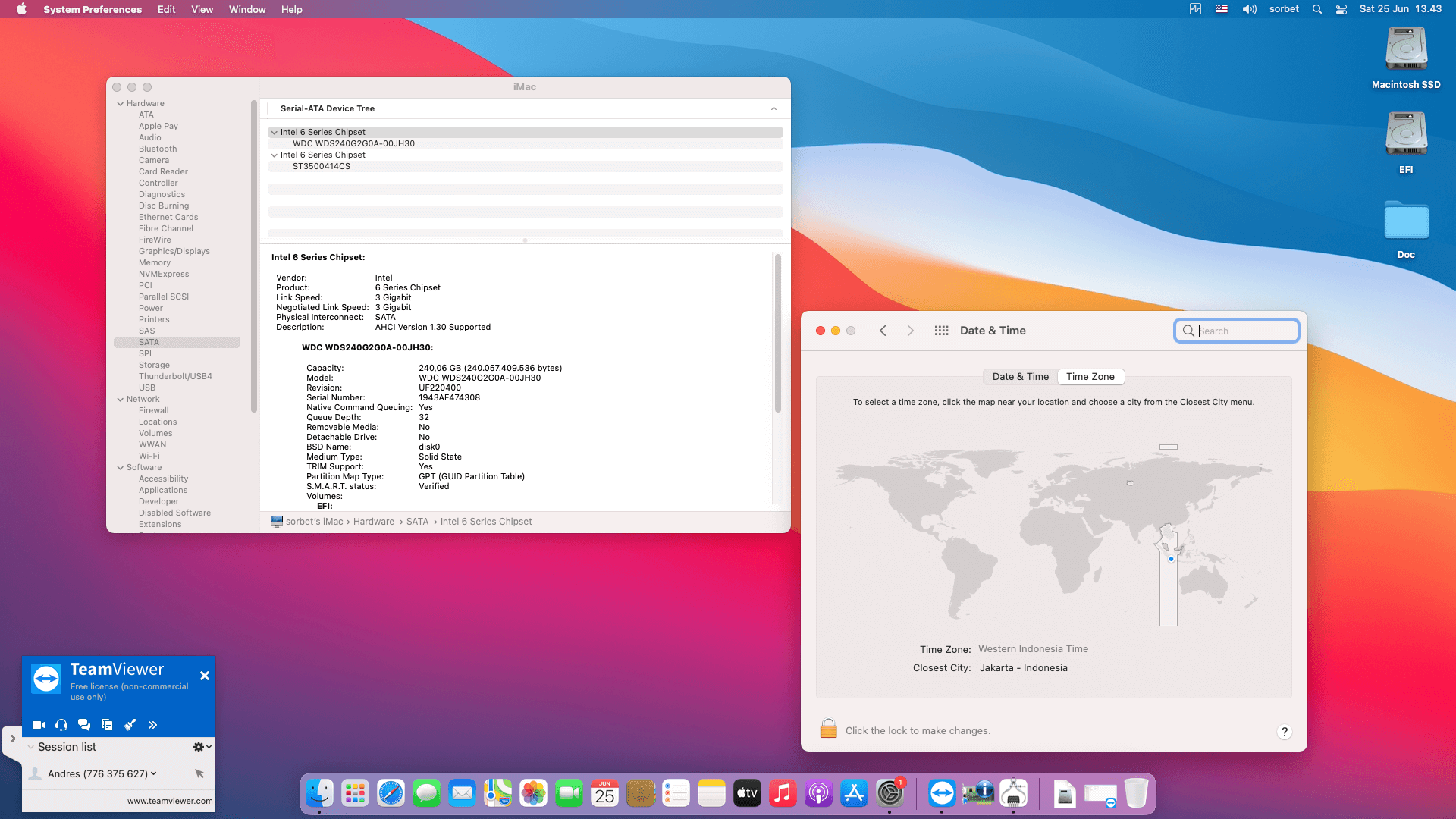Viewport: 1456px width, 819px height.
Task: Open input source flag menu
Action: click(x=1222, y=9)
